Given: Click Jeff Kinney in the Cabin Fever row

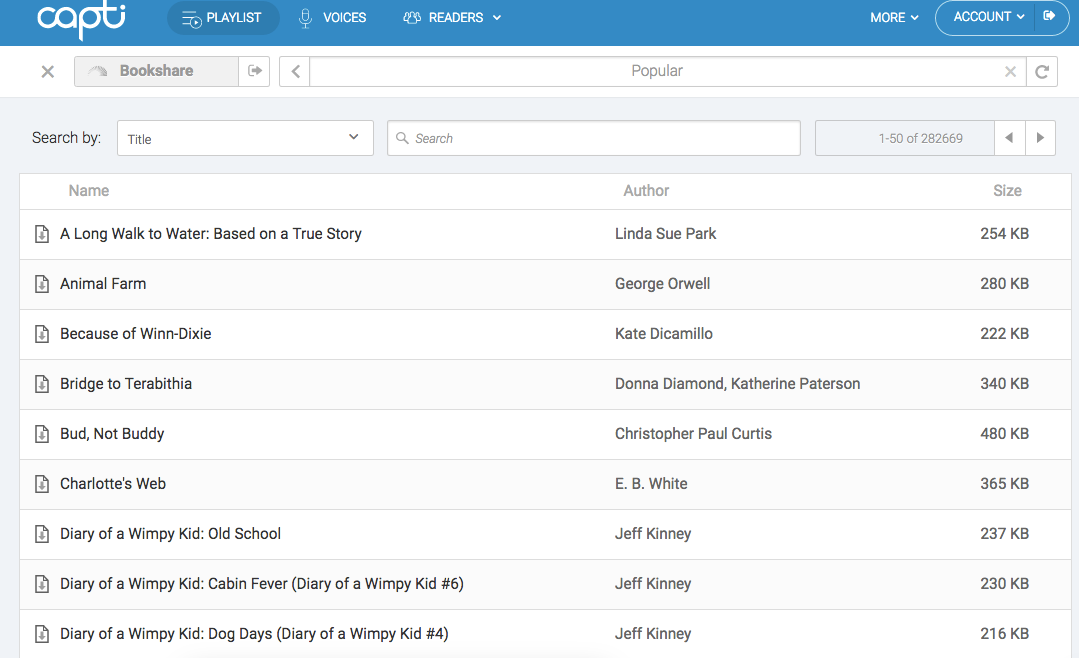Looking at the screenshot, I should [653, 584].
